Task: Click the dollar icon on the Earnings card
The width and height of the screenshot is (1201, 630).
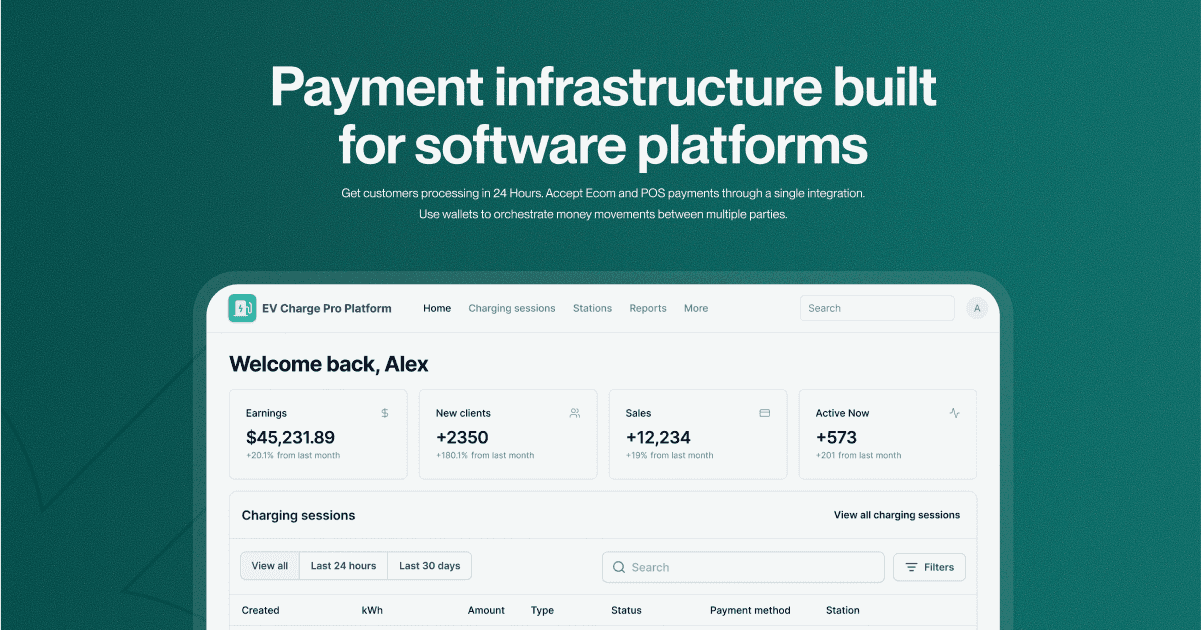Action: [384, 412]
